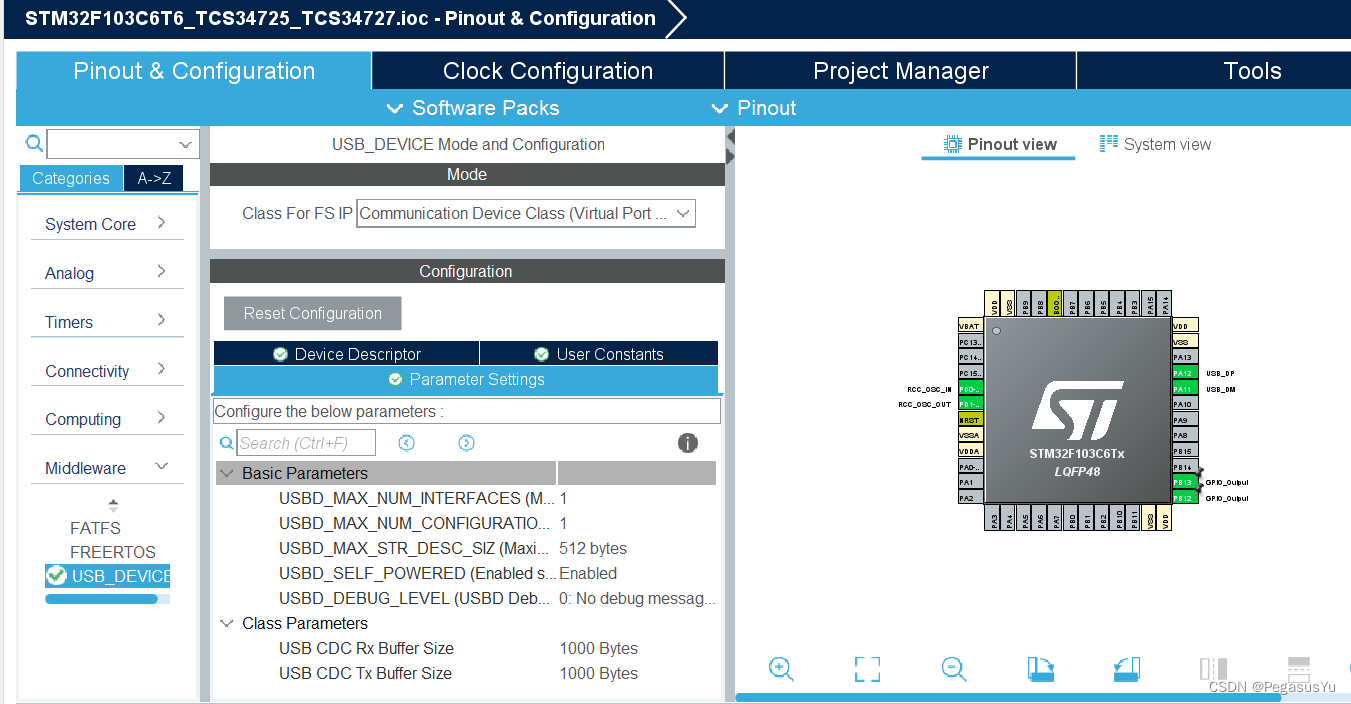
Task: Toggle the horizontal split view icon
Action: point(1299,669)
